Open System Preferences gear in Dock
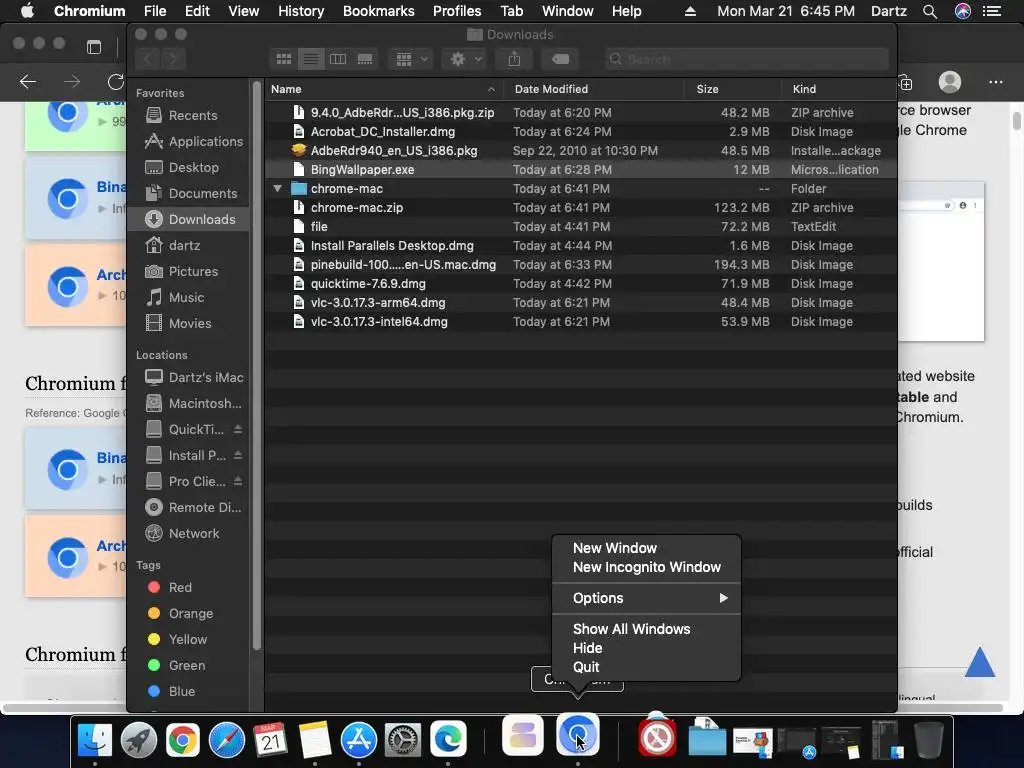Screen dimensions: 1024x768 [403, 739]
